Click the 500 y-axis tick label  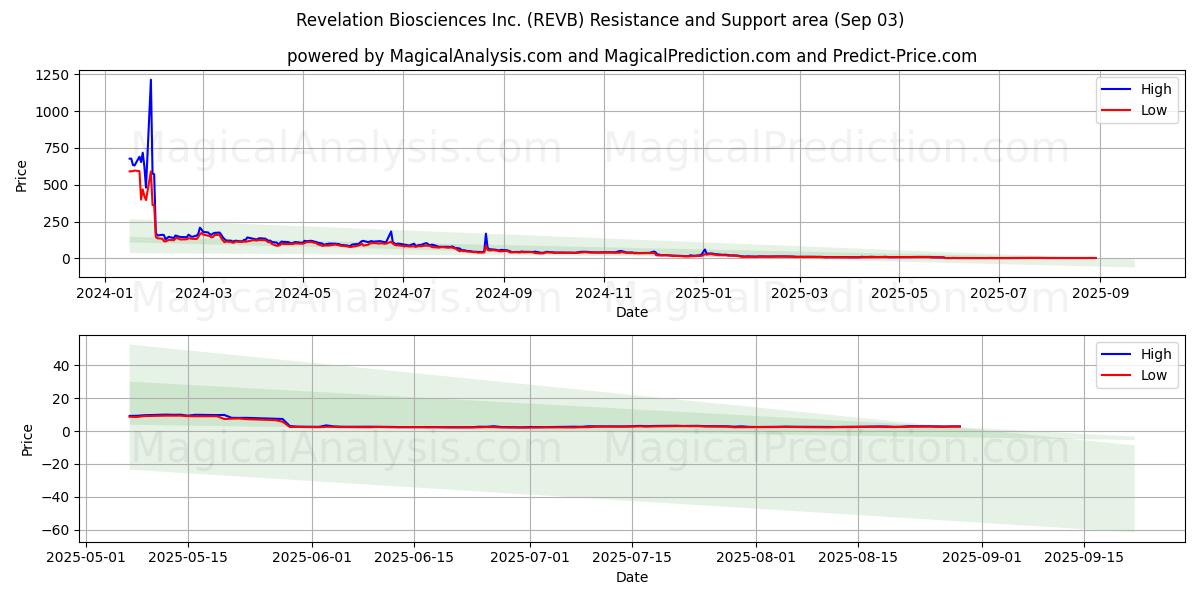(55, 185)
